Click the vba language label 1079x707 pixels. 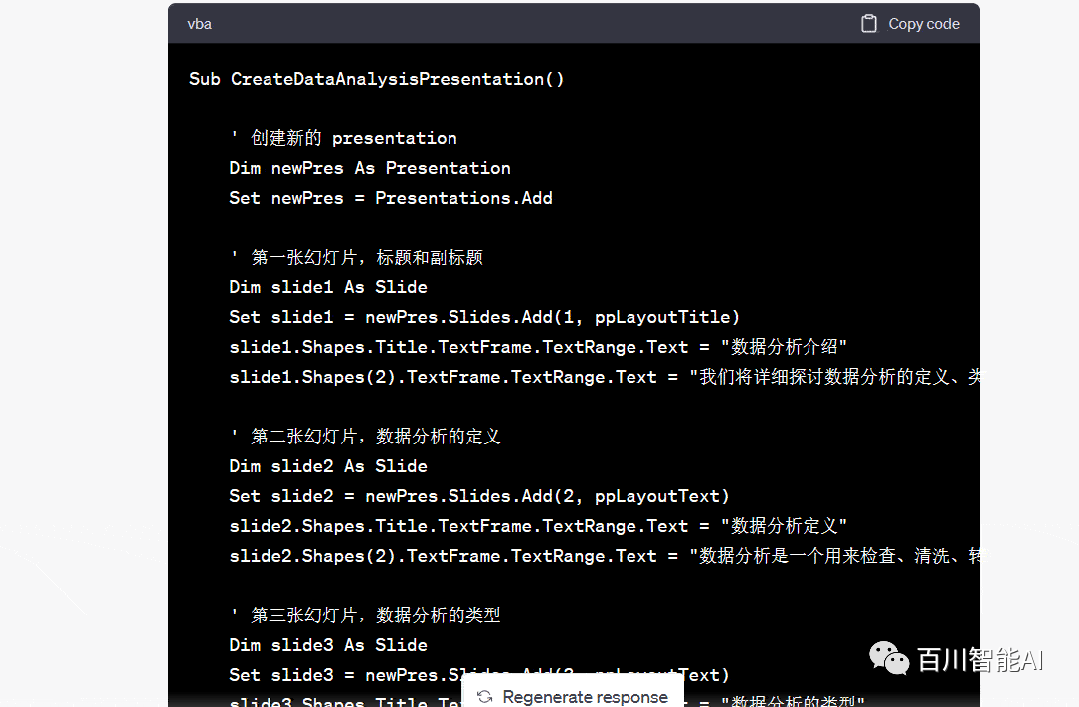199,24
